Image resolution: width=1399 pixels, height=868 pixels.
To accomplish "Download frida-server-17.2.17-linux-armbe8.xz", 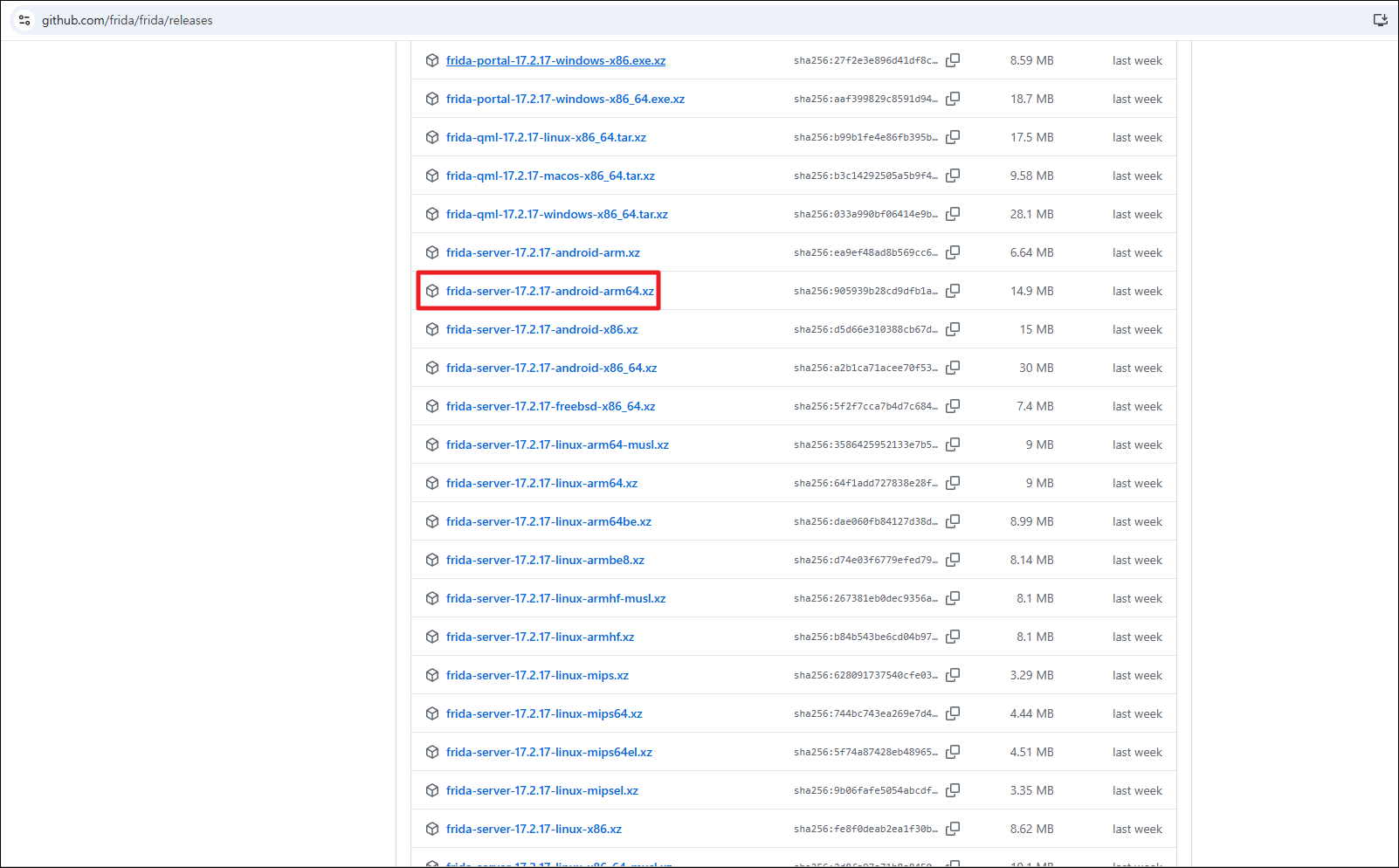I will pos(545,560).
